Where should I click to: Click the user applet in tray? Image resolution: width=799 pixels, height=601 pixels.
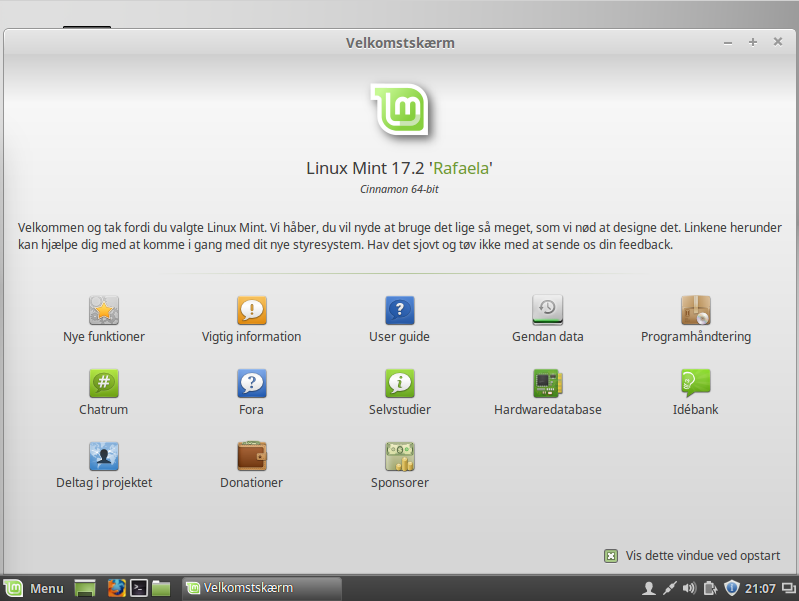[649, 588]
